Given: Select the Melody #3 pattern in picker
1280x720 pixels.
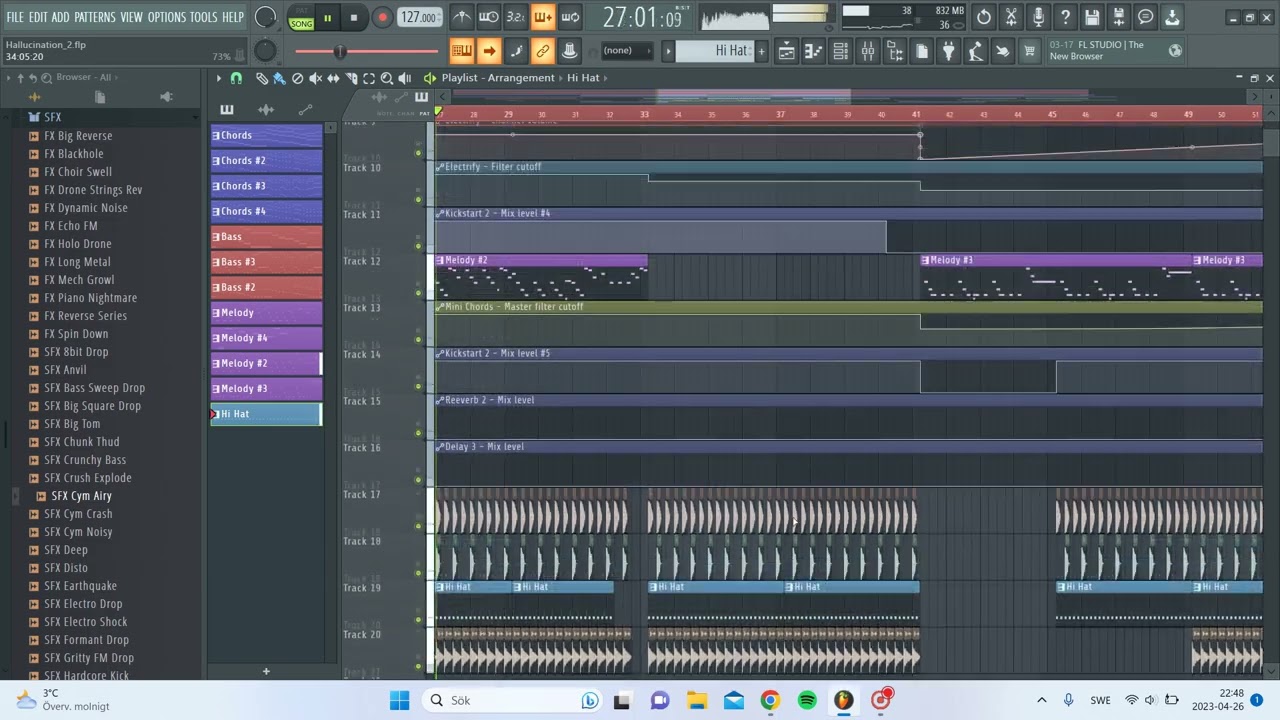Looking at the screenshot, I should tap(266, 389).
